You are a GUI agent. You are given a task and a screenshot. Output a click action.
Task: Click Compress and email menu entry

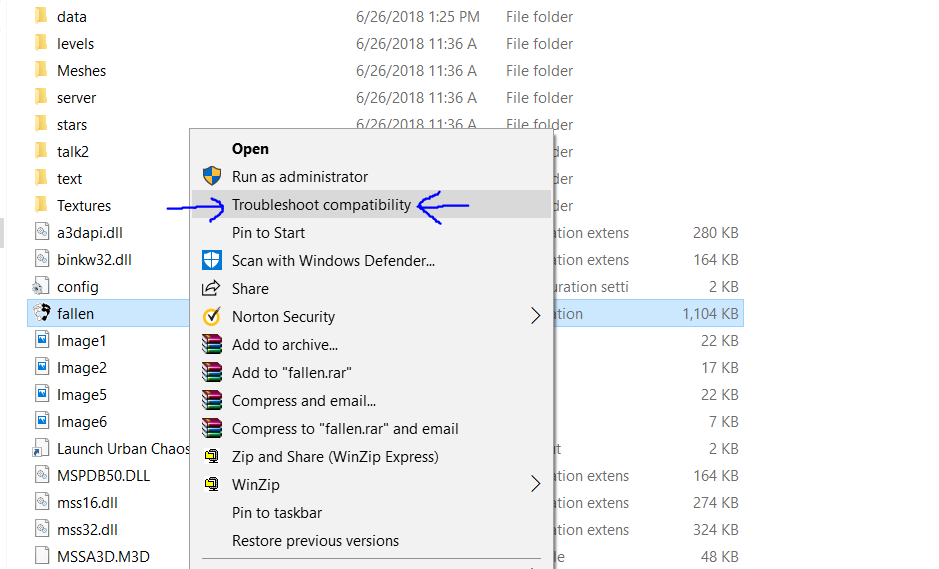(304, 400)
